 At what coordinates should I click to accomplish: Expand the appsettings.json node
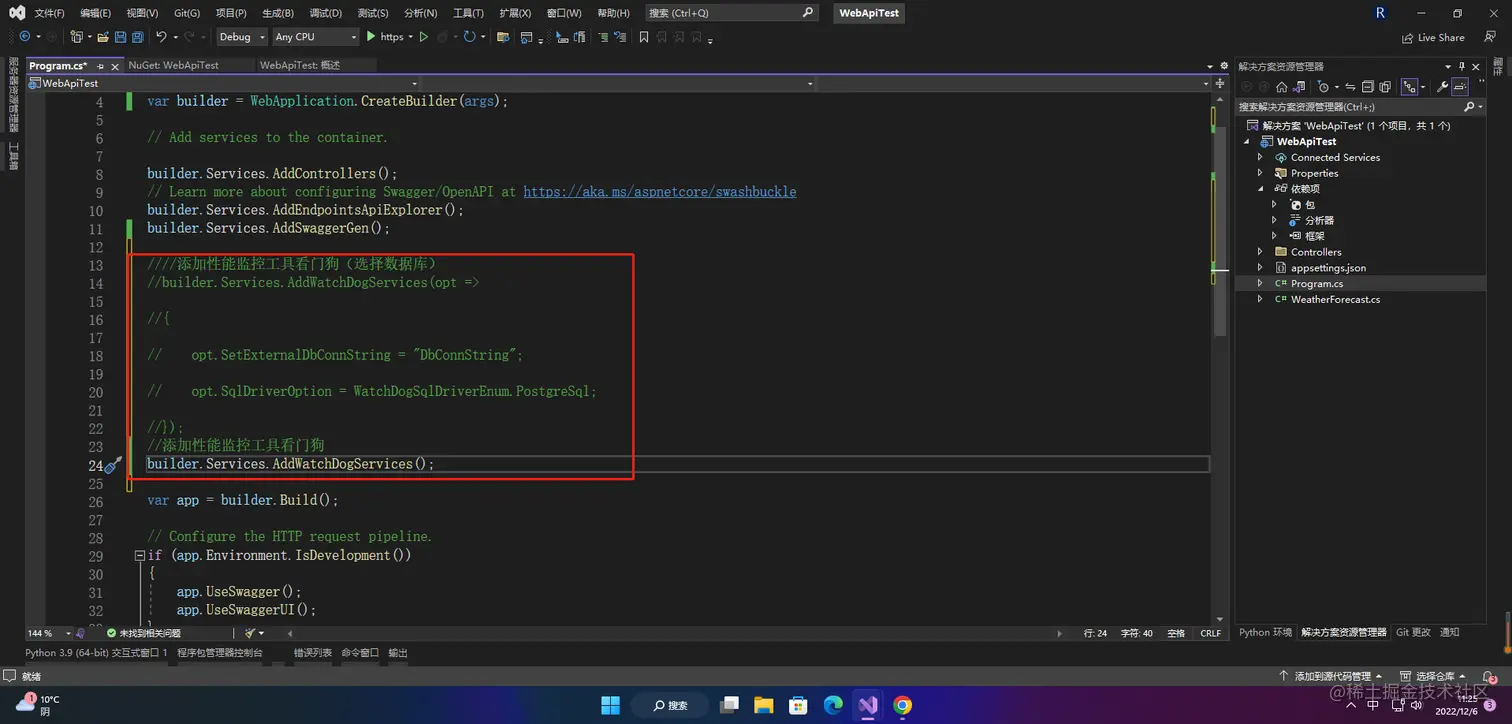[1261, 268]
